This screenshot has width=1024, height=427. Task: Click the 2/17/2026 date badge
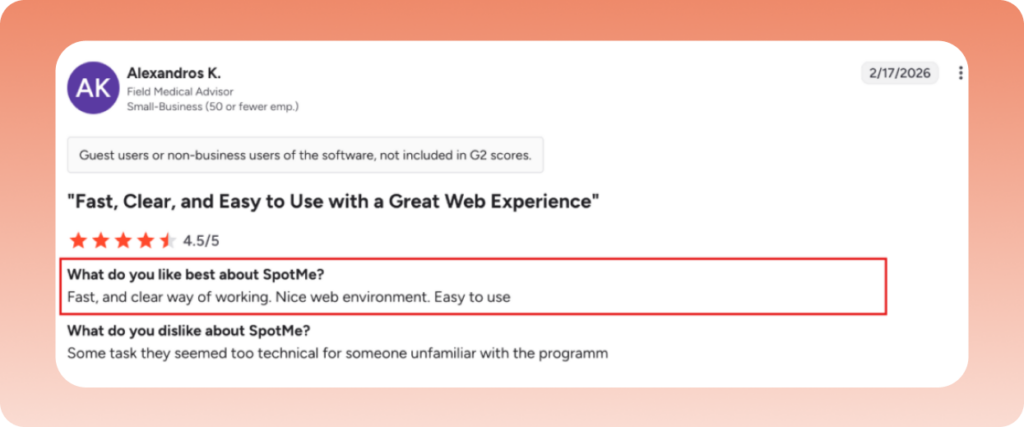coord(900,73)
